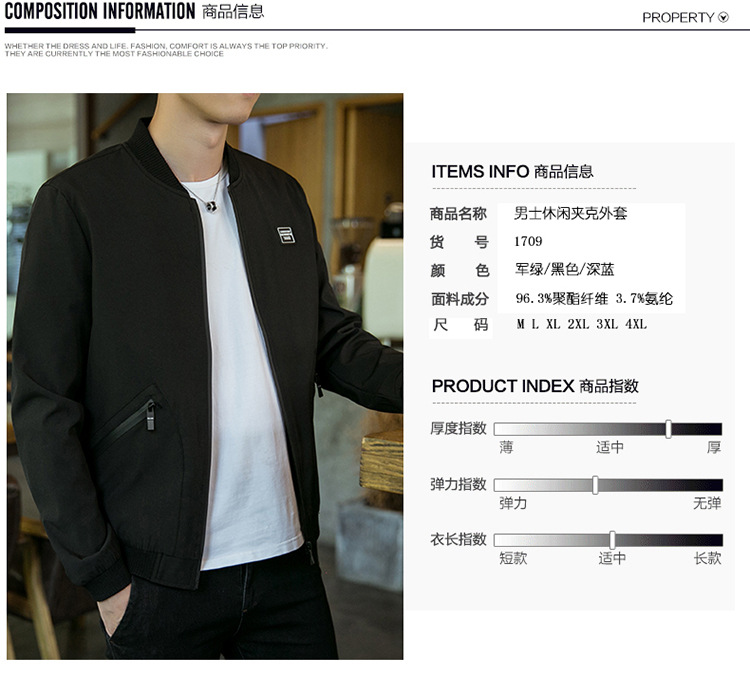
Task: Click the PRODUCT INDEX heading
Action: point(535,386)
